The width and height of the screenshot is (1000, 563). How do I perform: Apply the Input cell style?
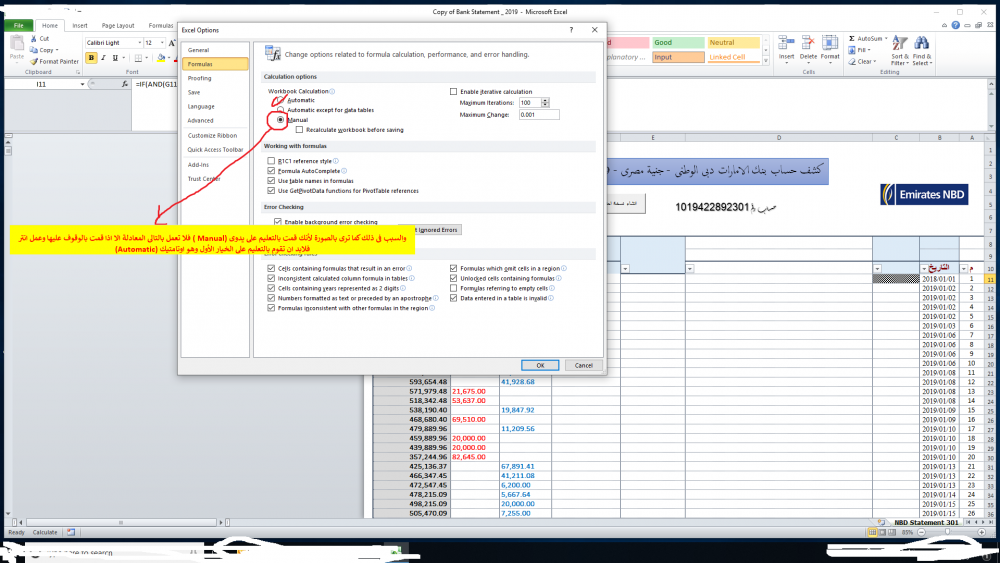coord(678,57)
